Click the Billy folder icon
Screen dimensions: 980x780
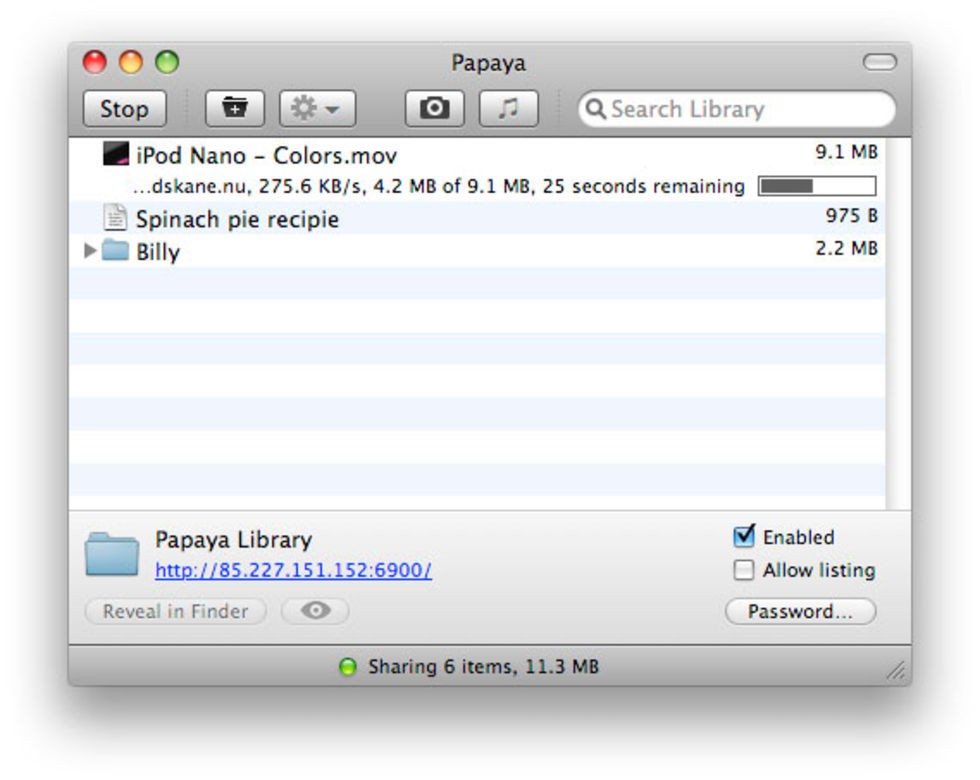click(x=116, y=251)
